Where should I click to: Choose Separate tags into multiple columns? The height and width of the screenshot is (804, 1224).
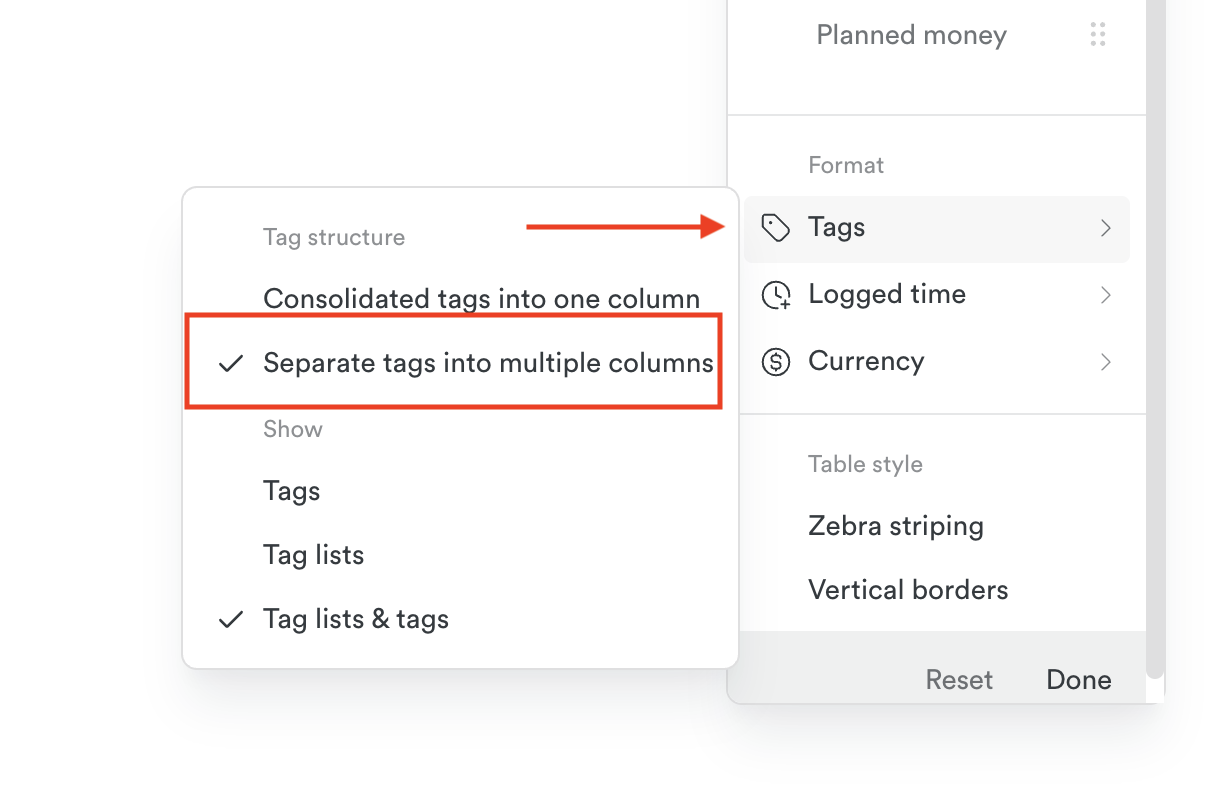coord(489,363)
